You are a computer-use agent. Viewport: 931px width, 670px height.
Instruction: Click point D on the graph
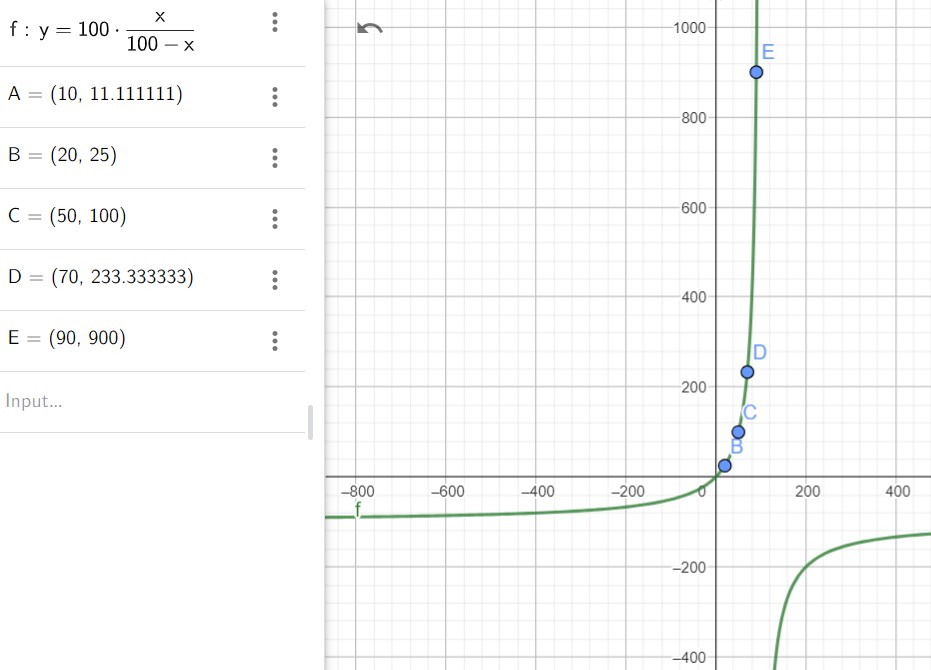[747, 372]
